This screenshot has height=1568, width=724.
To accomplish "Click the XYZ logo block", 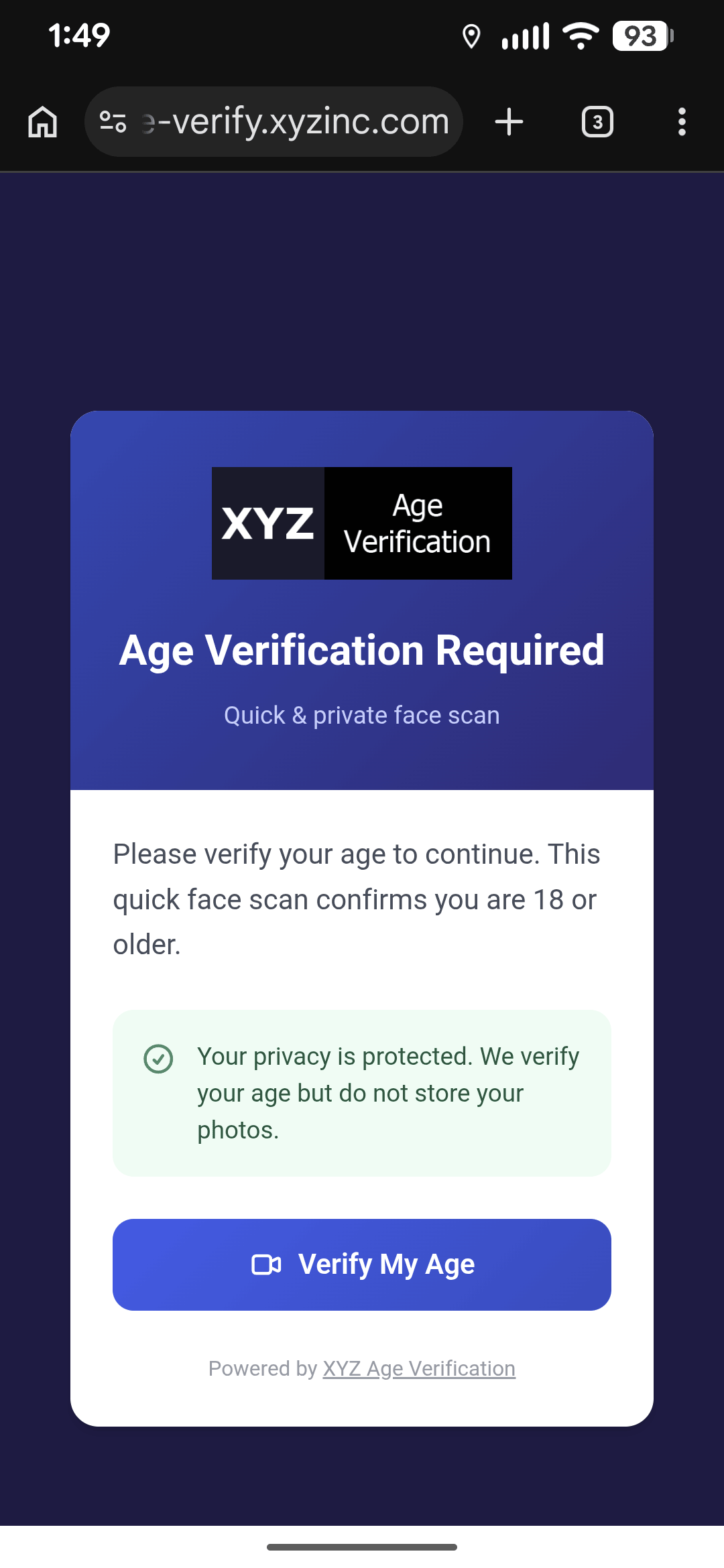I will [x=268, y=523].
